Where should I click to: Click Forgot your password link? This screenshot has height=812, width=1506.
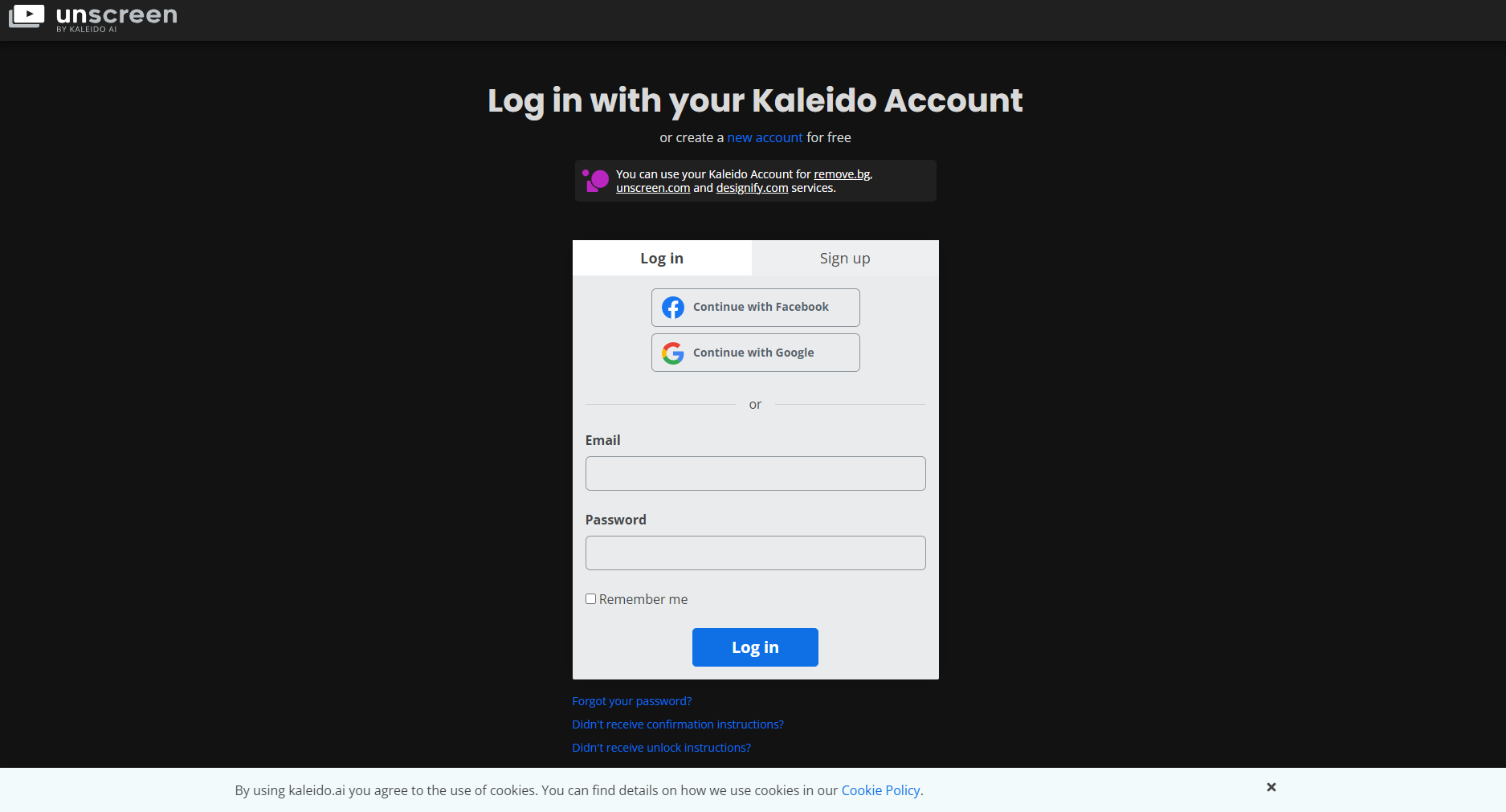pos(631,701)
